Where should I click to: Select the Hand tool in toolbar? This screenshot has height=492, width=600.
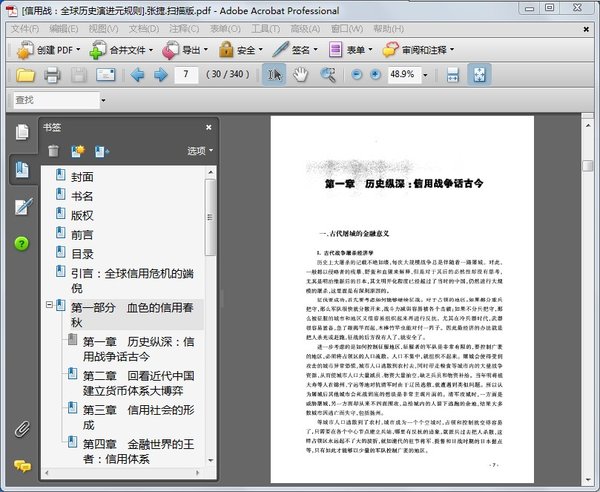pyautogui.click(x=301, y=74)
